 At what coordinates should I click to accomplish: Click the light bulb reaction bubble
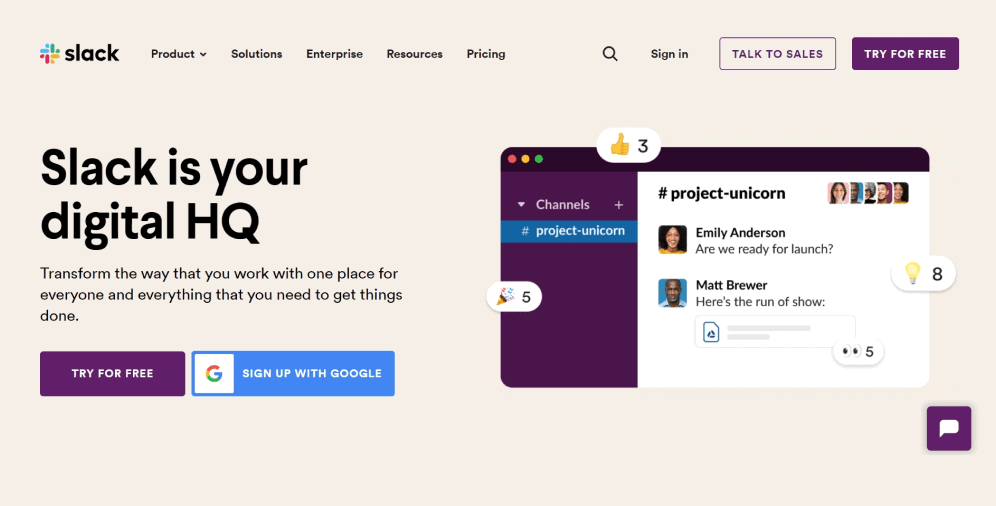pyautogui.click(x=924, y=274)
